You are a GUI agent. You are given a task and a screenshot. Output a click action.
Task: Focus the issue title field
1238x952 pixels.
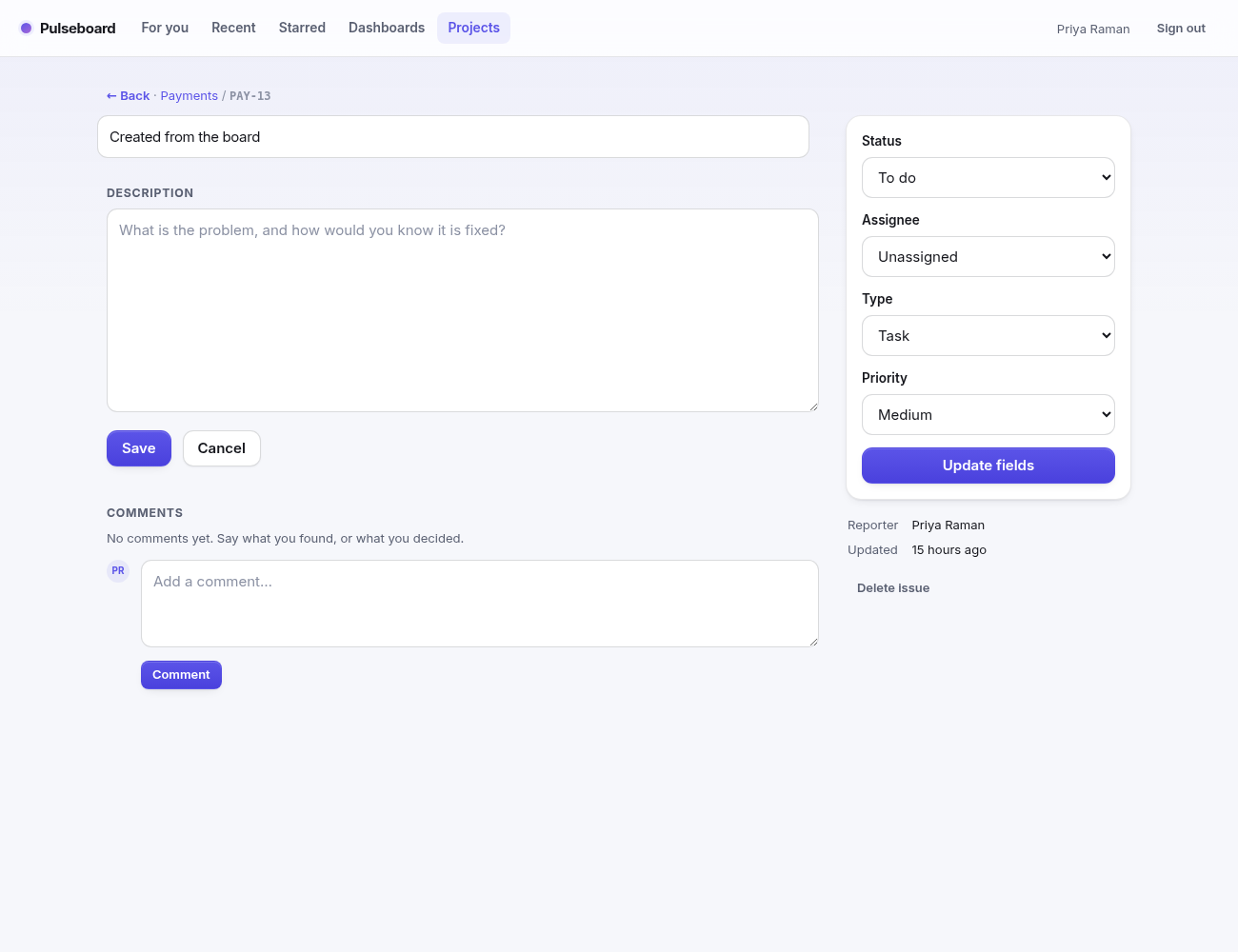(x=453, y=137)
